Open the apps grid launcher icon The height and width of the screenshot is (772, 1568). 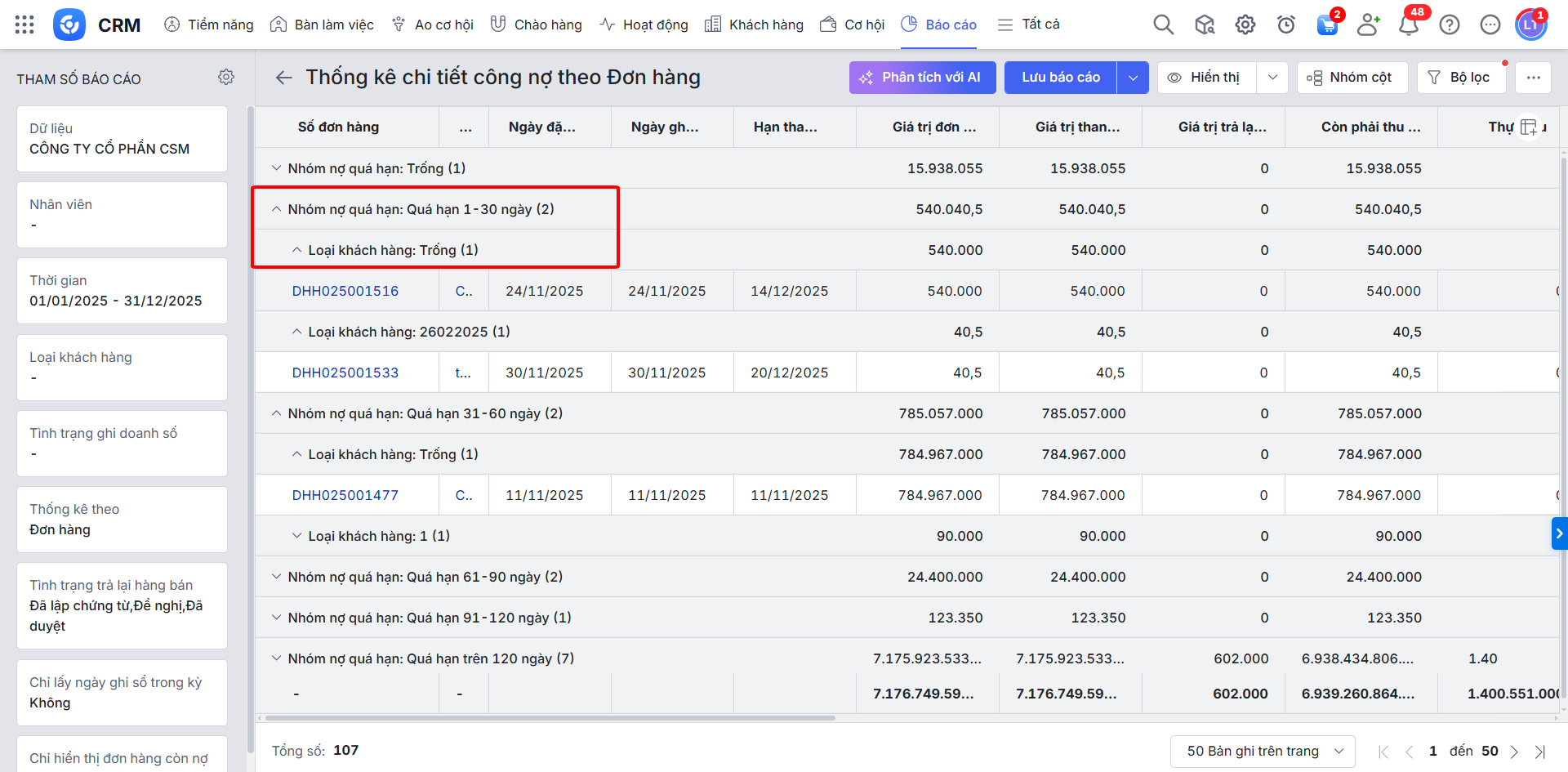tap(24, 25)
